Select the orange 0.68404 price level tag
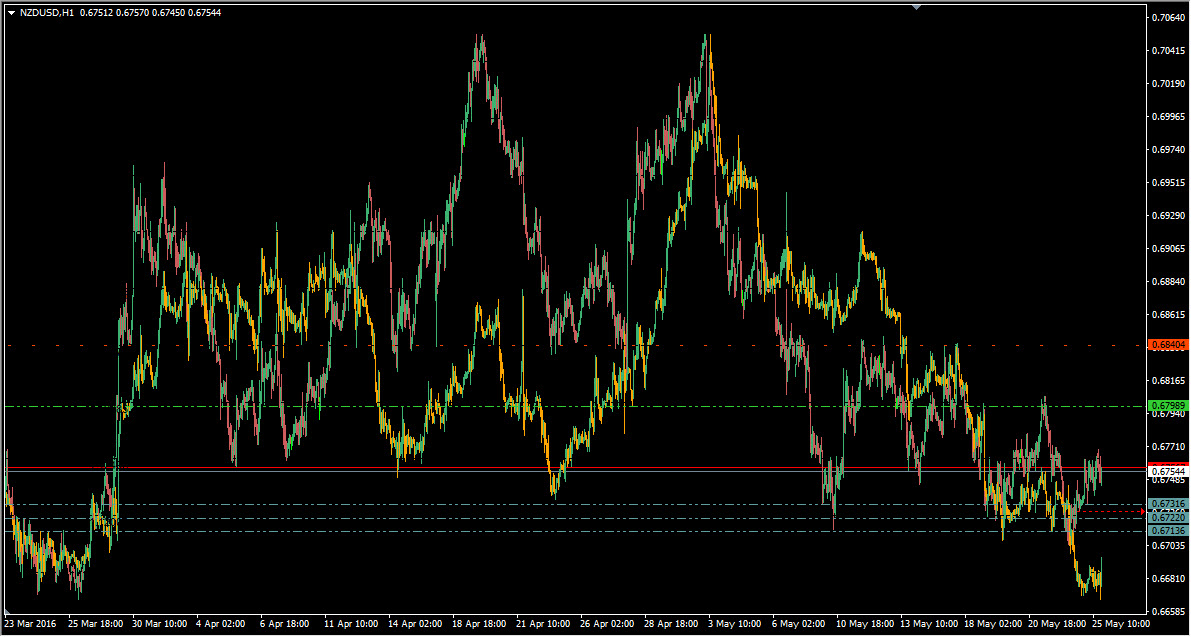 pos(1168,345)
